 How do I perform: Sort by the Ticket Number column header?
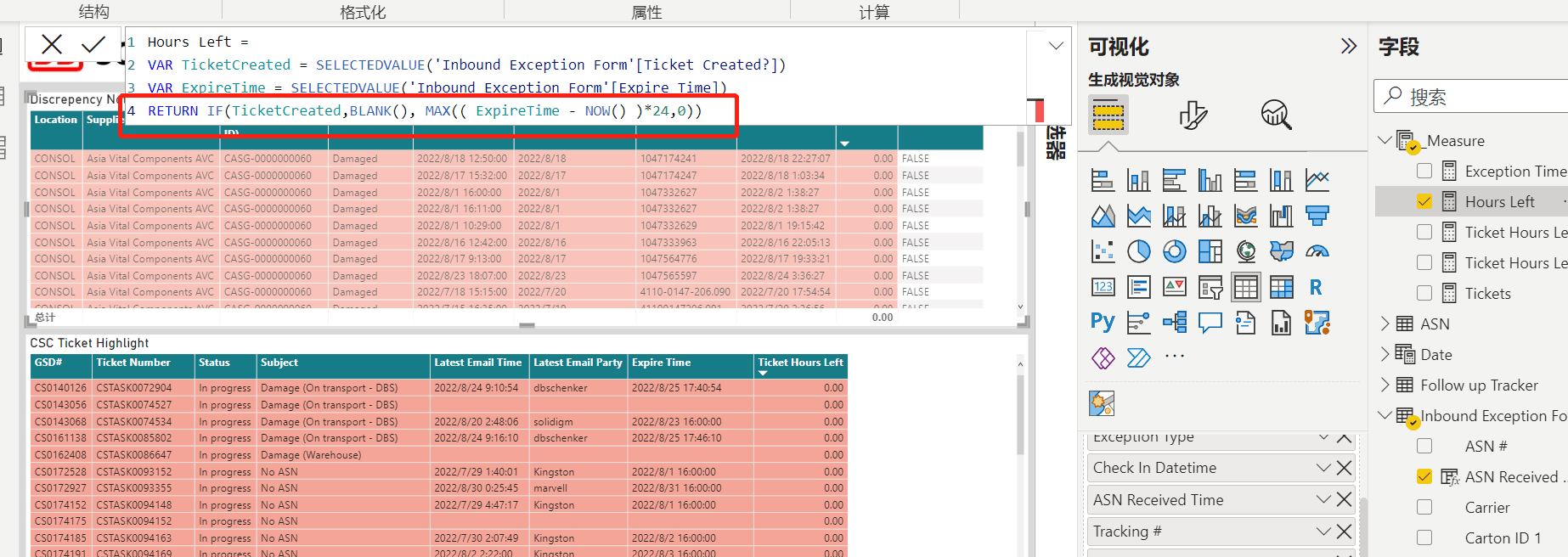tap(144, 366)
